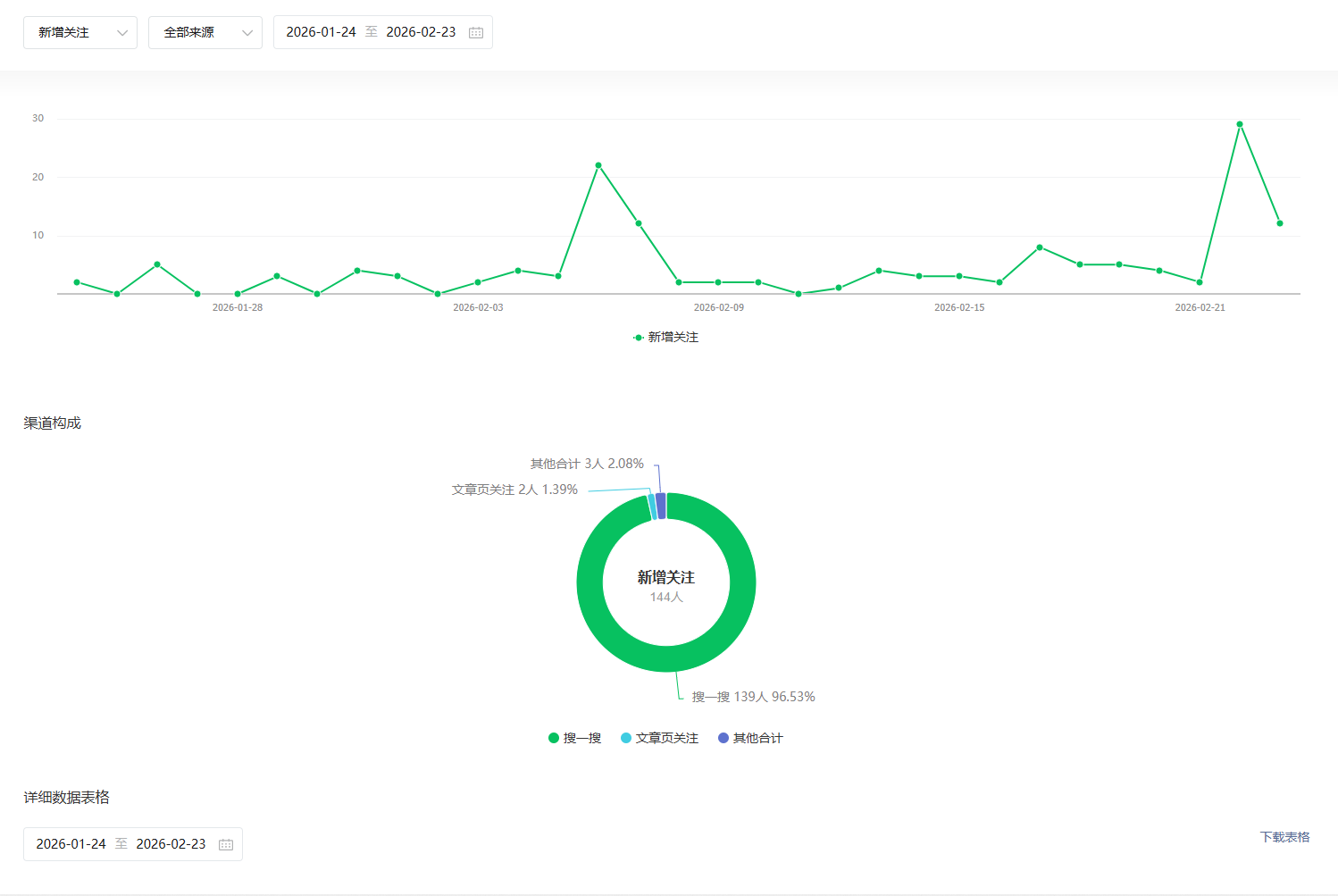Click the calendar icon in top date range
This screenshot has width=1338, height=896.
(476, 33)
